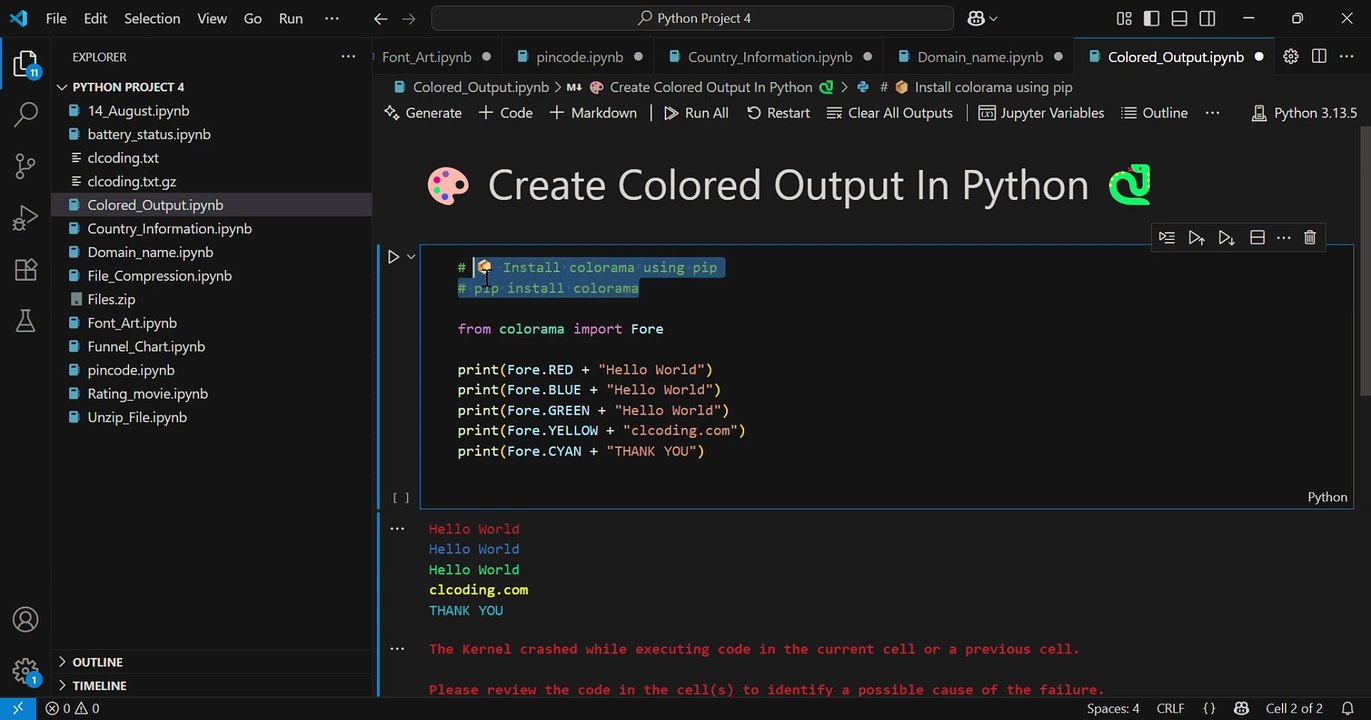Go forward with the right arrow
The image size is (1371, 720).
[x=408, y=18]
